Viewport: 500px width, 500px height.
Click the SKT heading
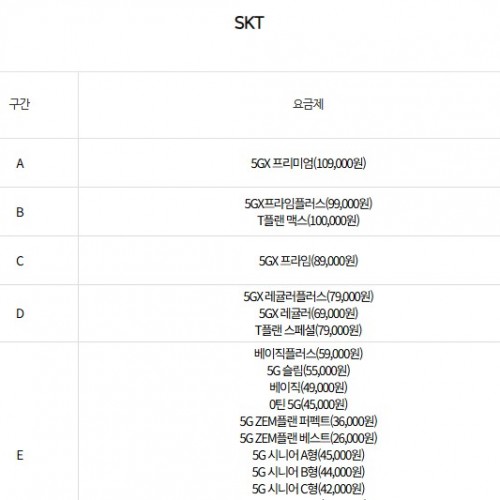(x=249, y=23)
